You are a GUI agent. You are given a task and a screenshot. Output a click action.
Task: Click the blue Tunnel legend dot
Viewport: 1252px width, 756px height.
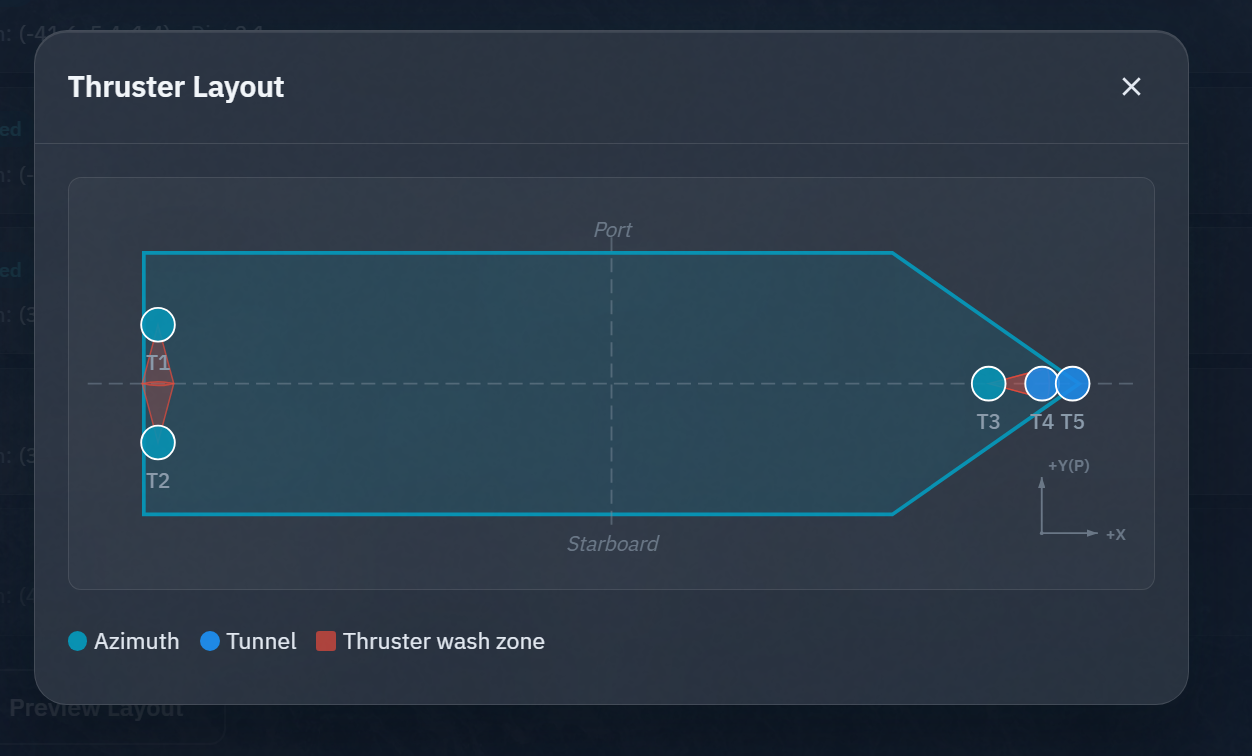pos(210,641)
